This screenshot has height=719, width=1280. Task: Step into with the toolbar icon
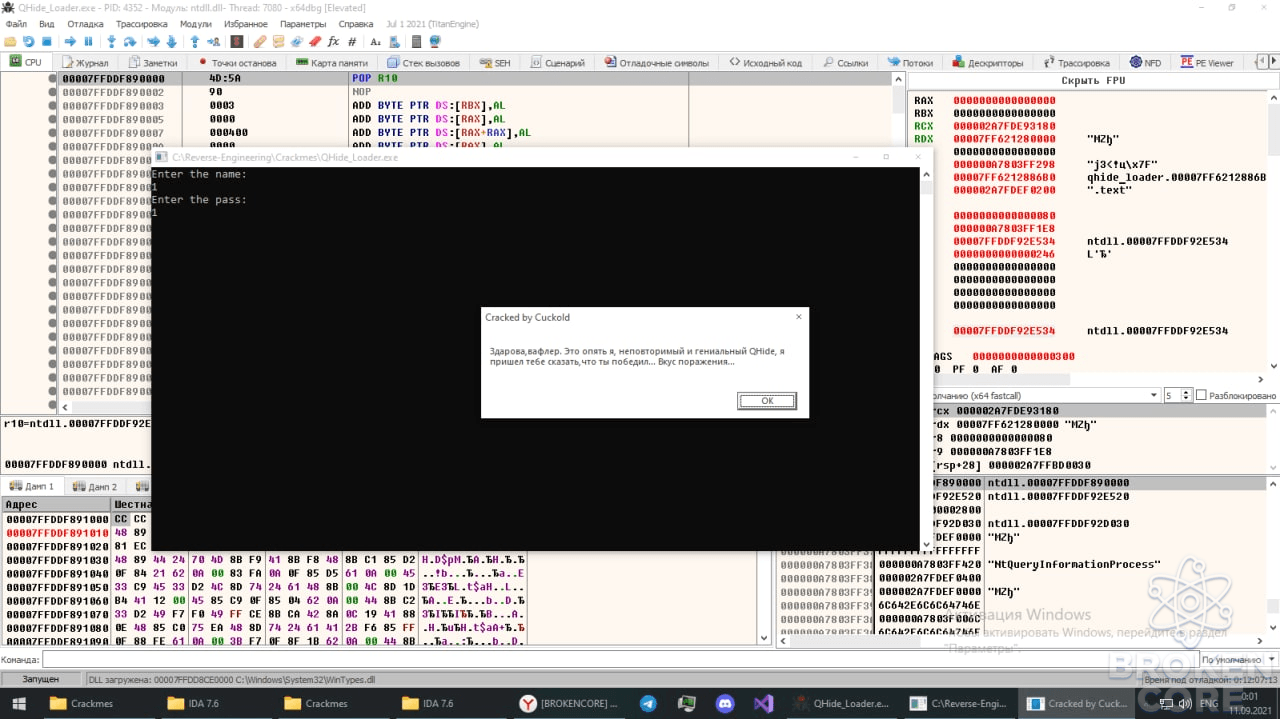click(111, 42)
